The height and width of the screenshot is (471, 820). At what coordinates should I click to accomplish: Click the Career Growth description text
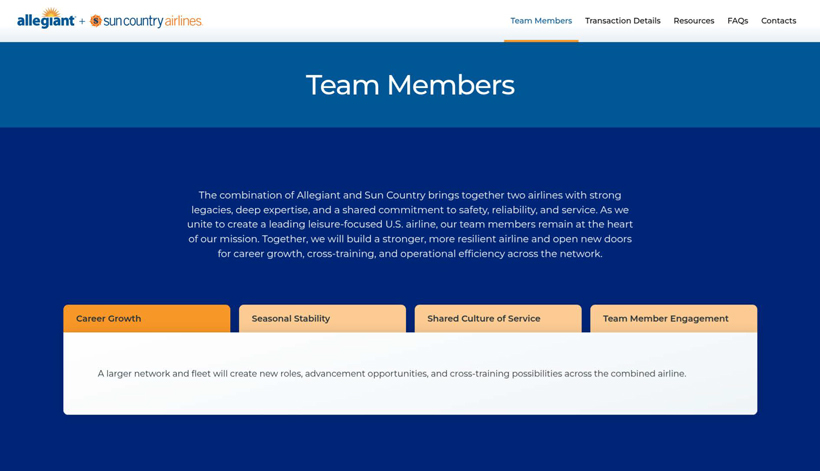coord(391,374)
